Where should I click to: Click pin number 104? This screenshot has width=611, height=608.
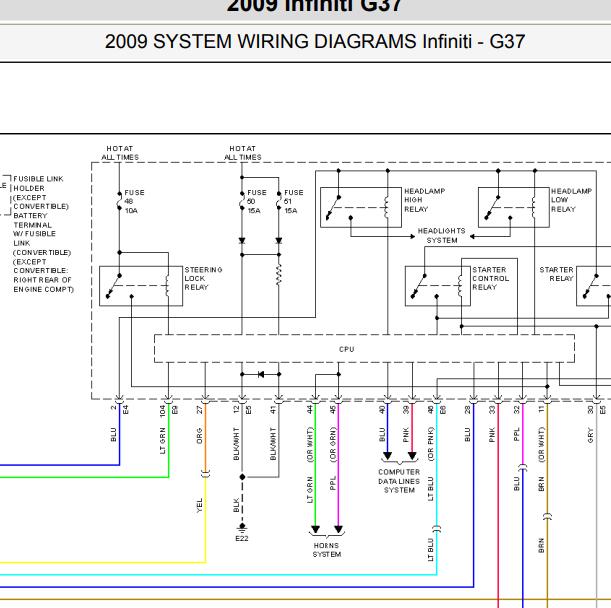pos(162,411)
